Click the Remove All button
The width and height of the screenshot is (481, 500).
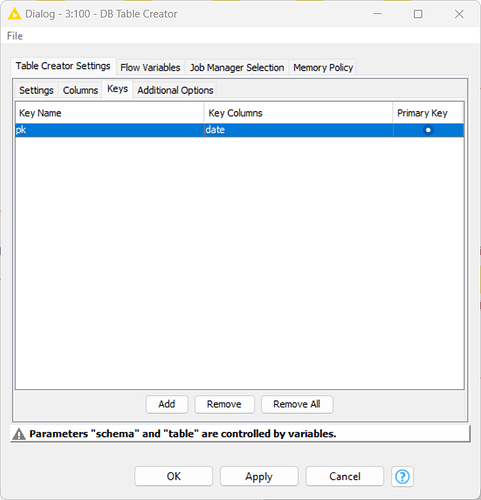(297, 404)
